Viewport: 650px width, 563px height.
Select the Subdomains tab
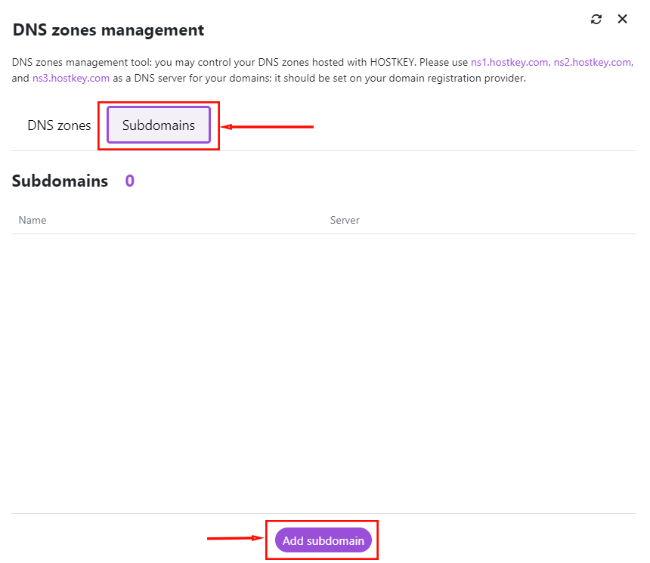(x=158, y=125)
